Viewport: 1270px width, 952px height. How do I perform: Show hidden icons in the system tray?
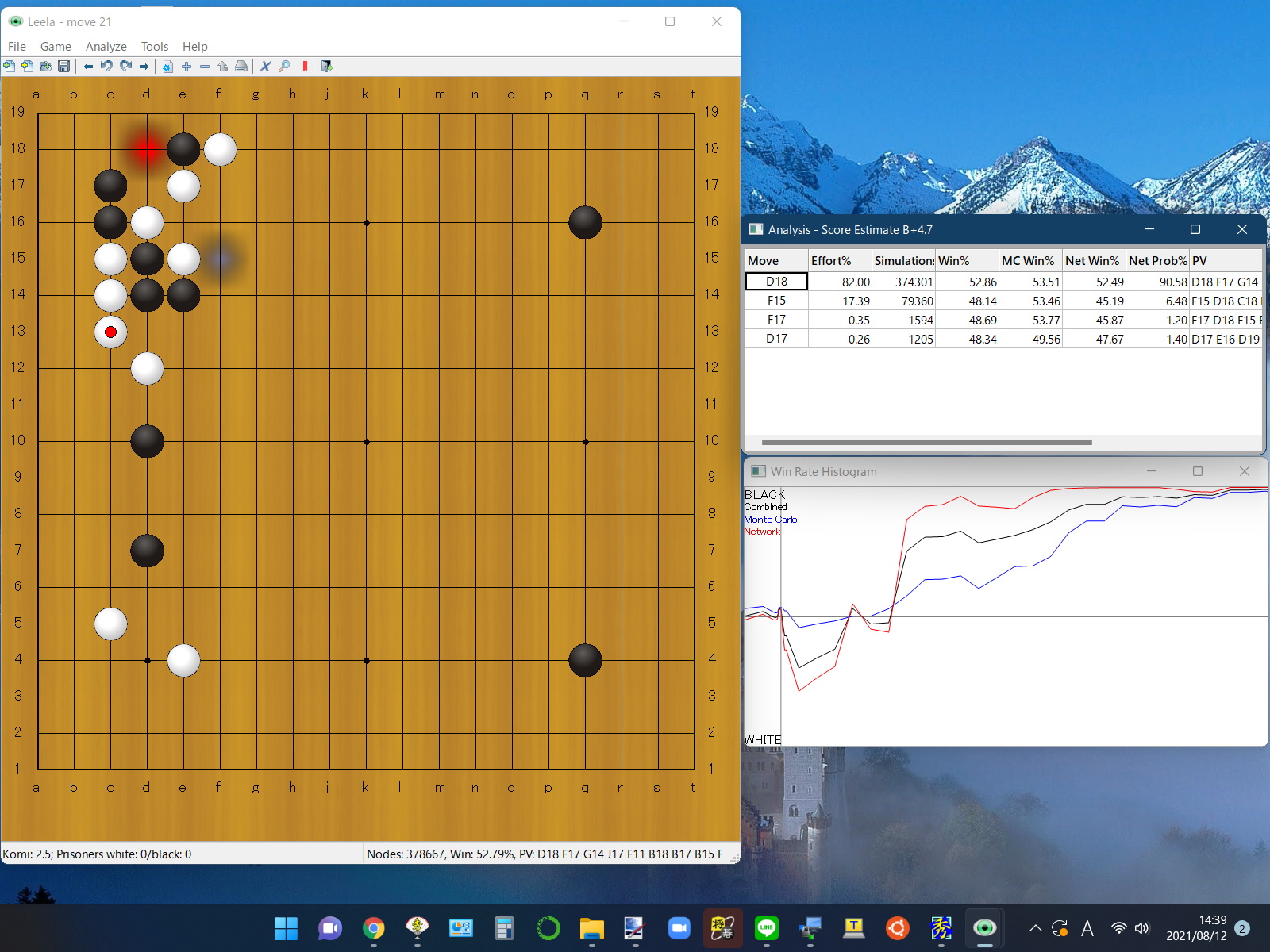(x=1035, y=928)
